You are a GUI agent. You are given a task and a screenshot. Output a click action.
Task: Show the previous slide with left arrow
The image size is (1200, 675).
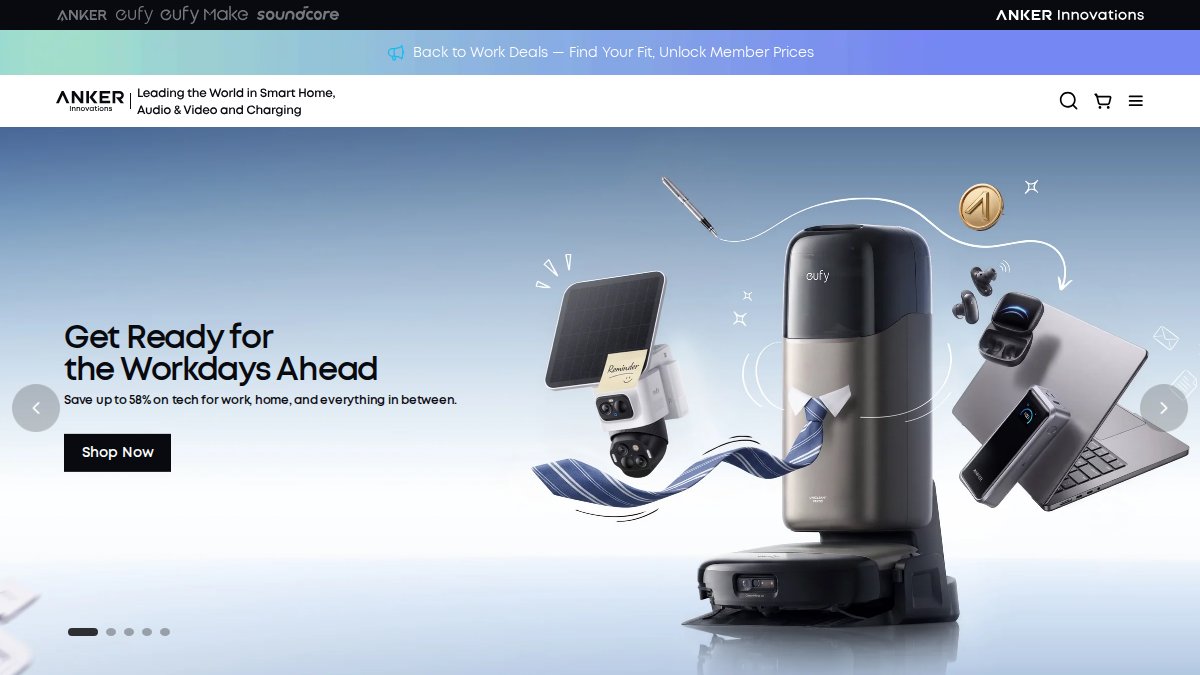[x=36, y=408]
